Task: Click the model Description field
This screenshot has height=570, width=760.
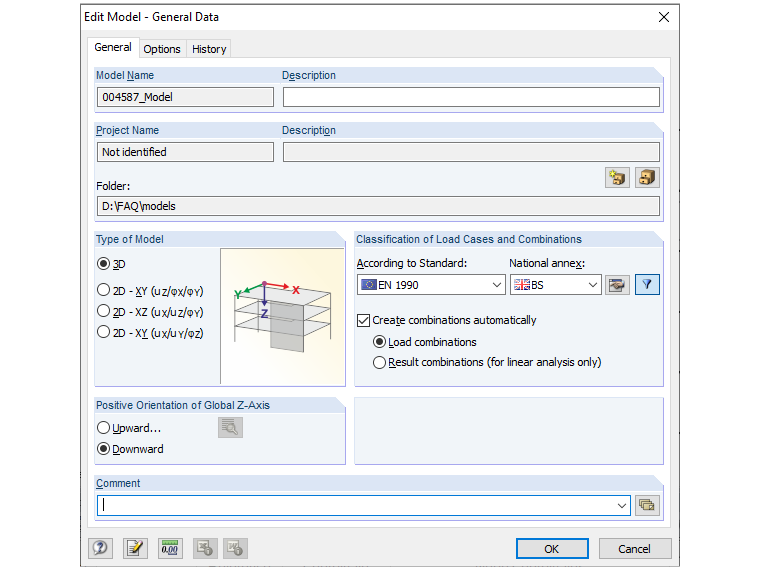Action: (471, 97)
